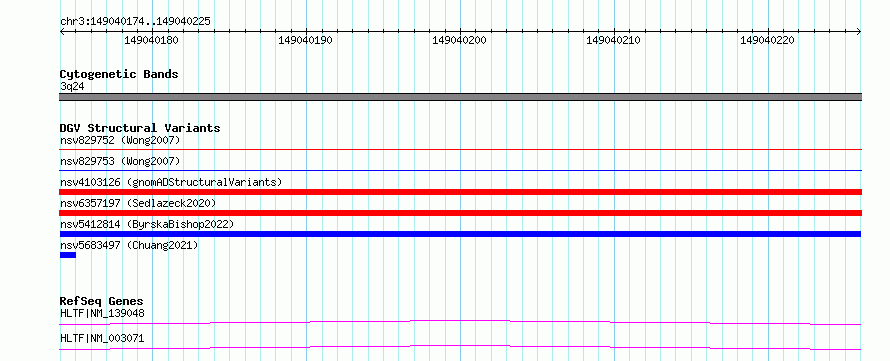
Task: Select the magenta HLTF|NM_003071 gene line
Action: pos(460,347)
